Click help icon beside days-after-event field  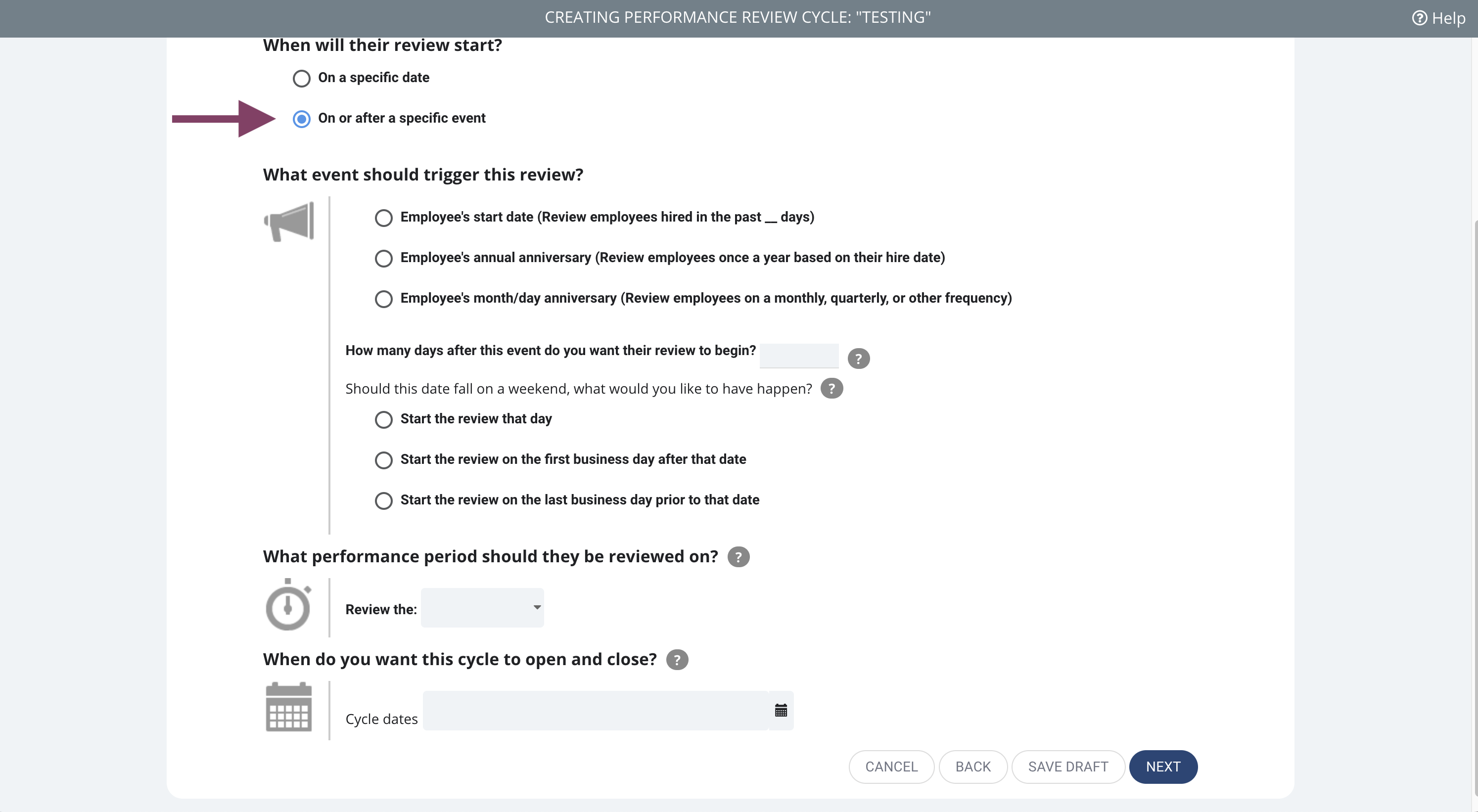click(858, 359)
